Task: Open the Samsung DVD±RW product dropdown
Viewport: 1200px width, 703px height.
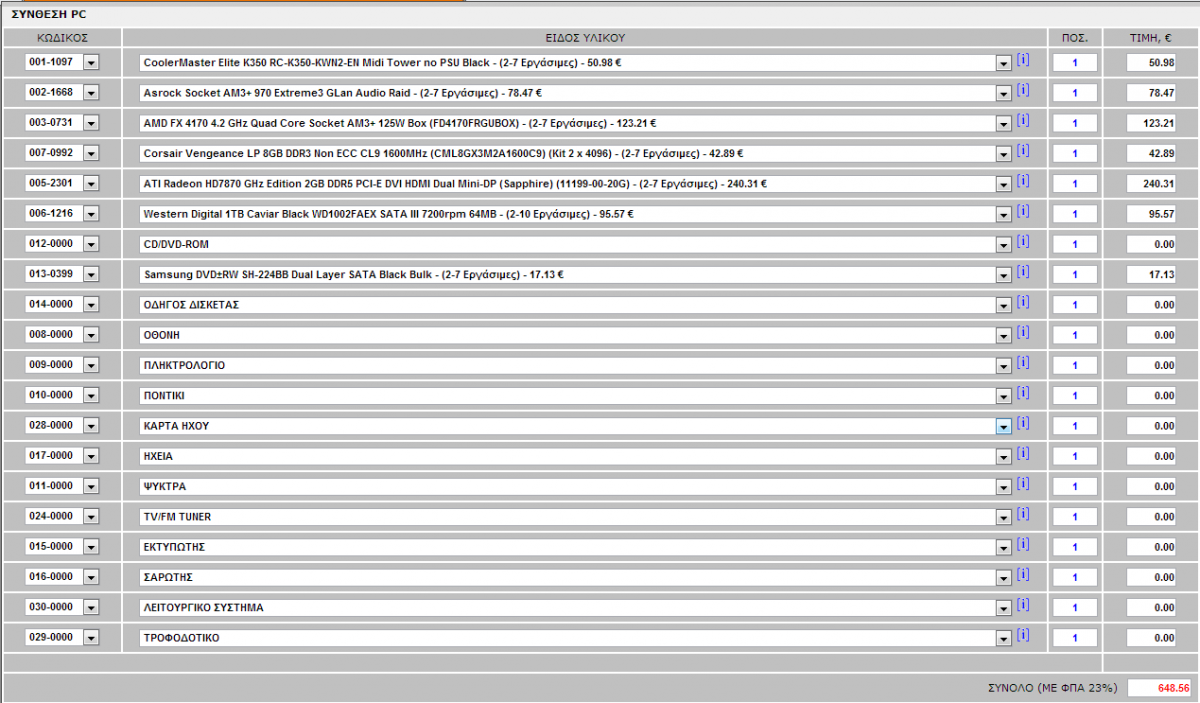Action: (x=1004, y=275)
